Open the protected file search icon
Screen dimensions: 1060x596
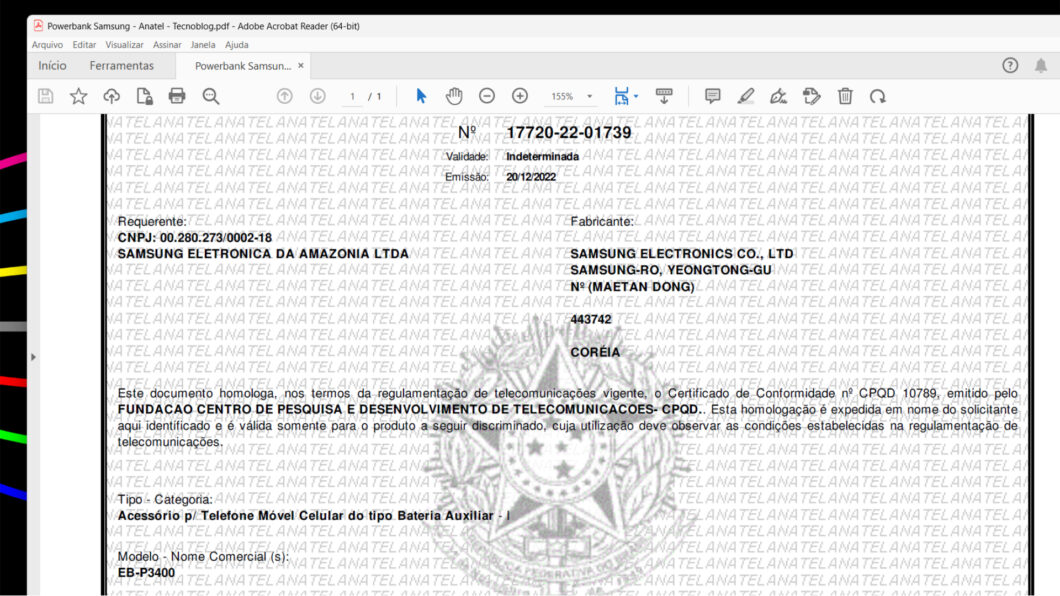coord(144,96)
